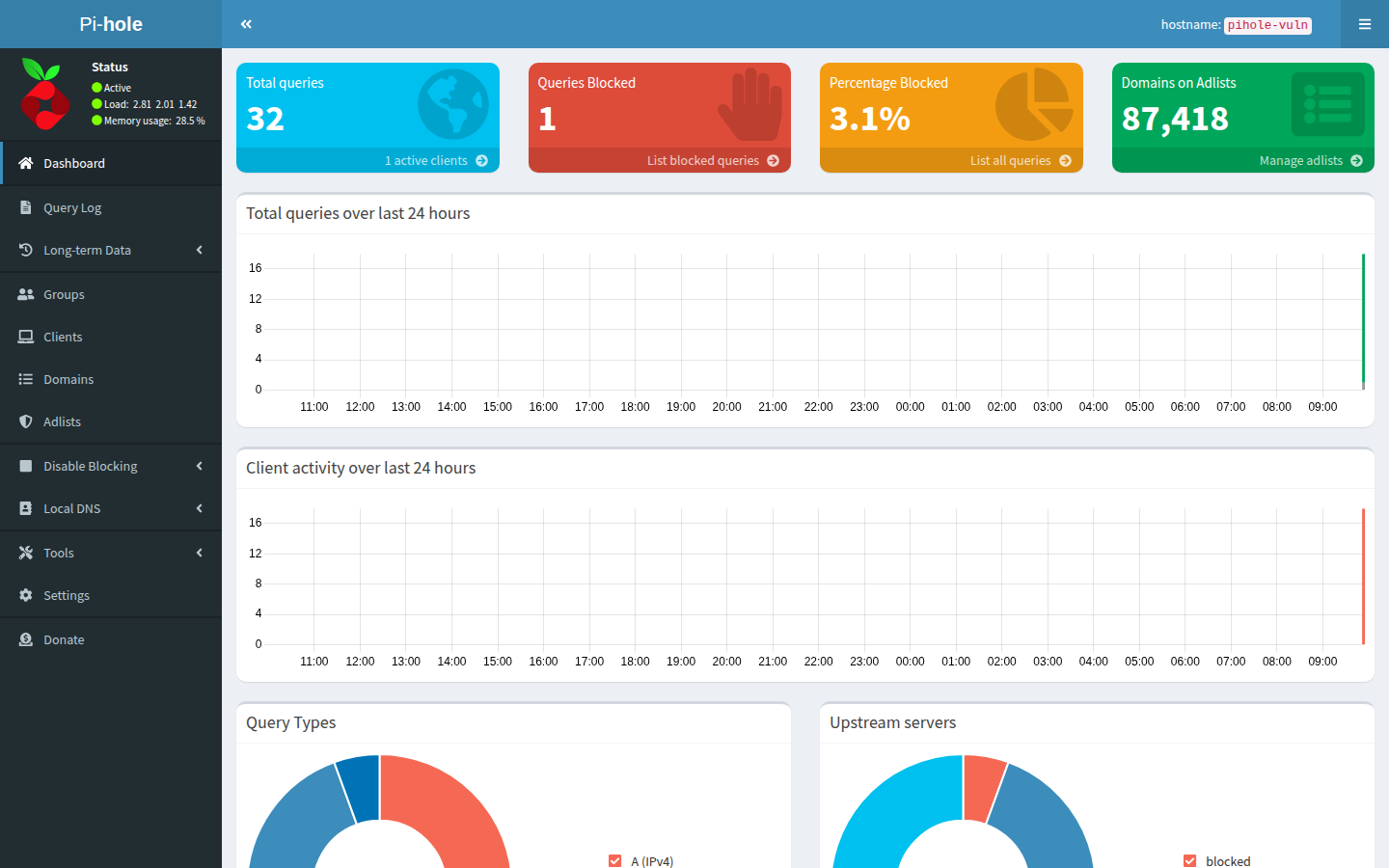Select the Domains list icon
The height and width of the screenshot is (868, 1389).
pos(26,379)
